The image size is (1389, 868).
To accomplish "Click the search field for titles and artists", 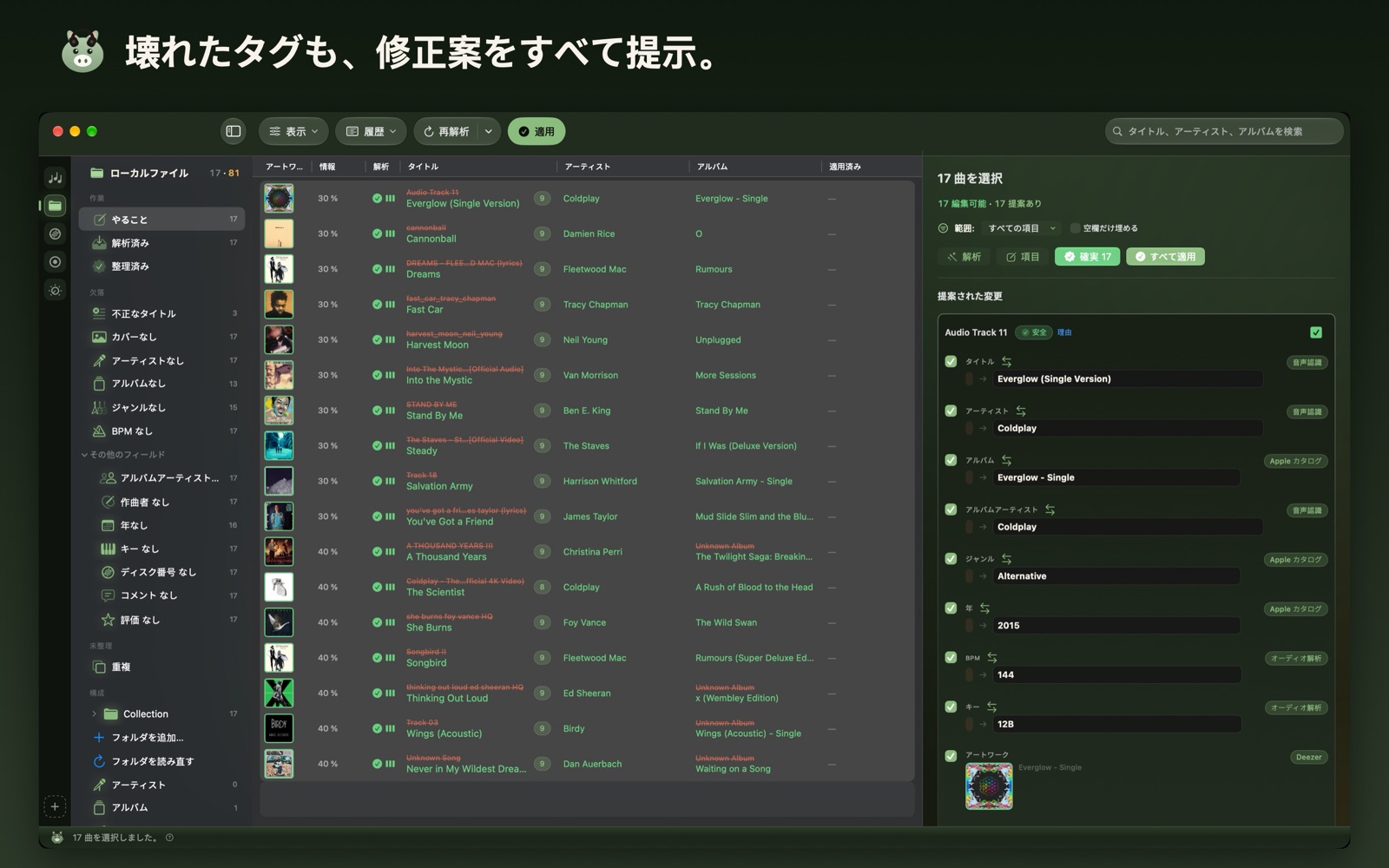I will pos(1224,131).
